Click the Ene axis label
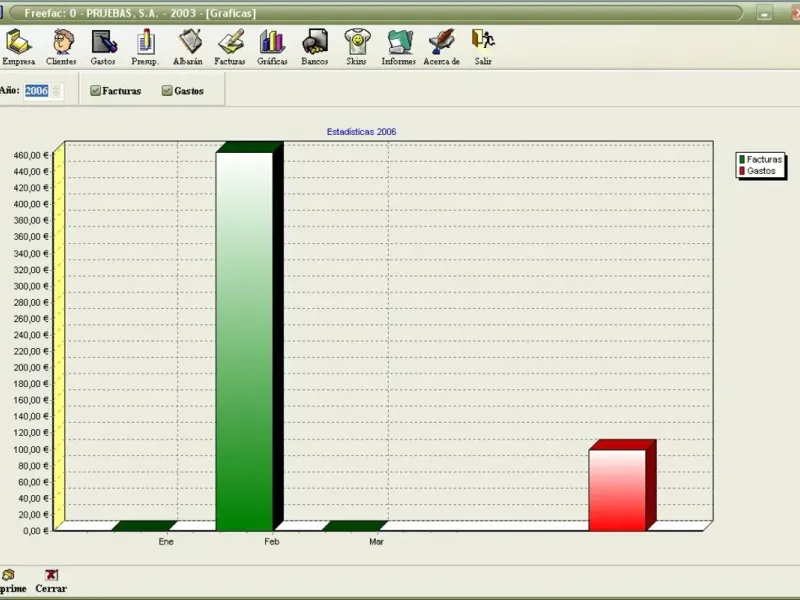Viewport: 800px width, 600px height. pyautogui.click(x=166, y=542)
